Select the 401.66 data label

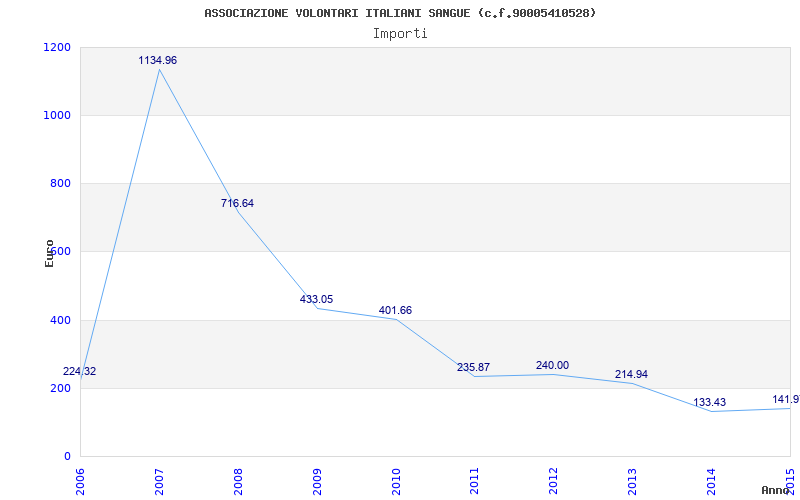[x=395, y=310]
